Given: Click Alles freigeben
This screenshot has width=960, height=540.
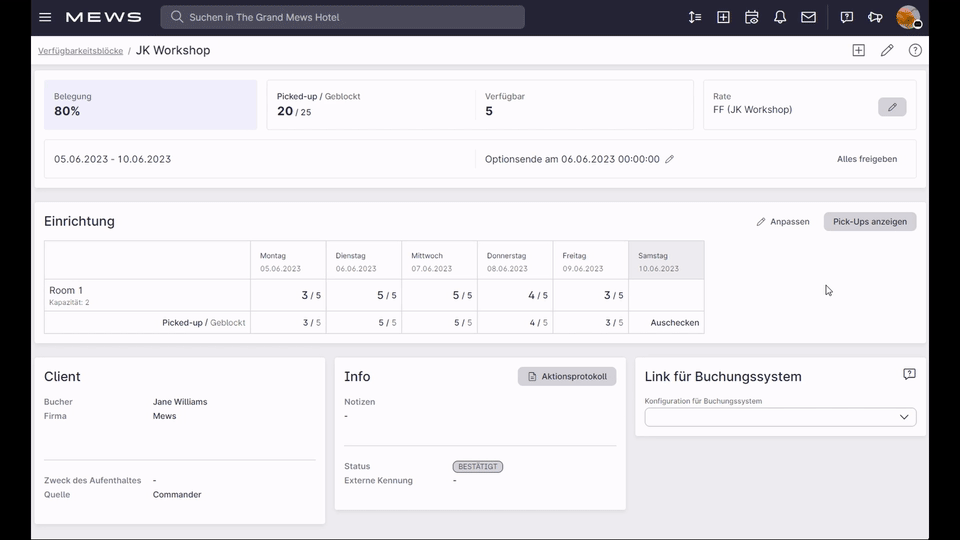Looking at the screenshot, I should tap(867, 159).
